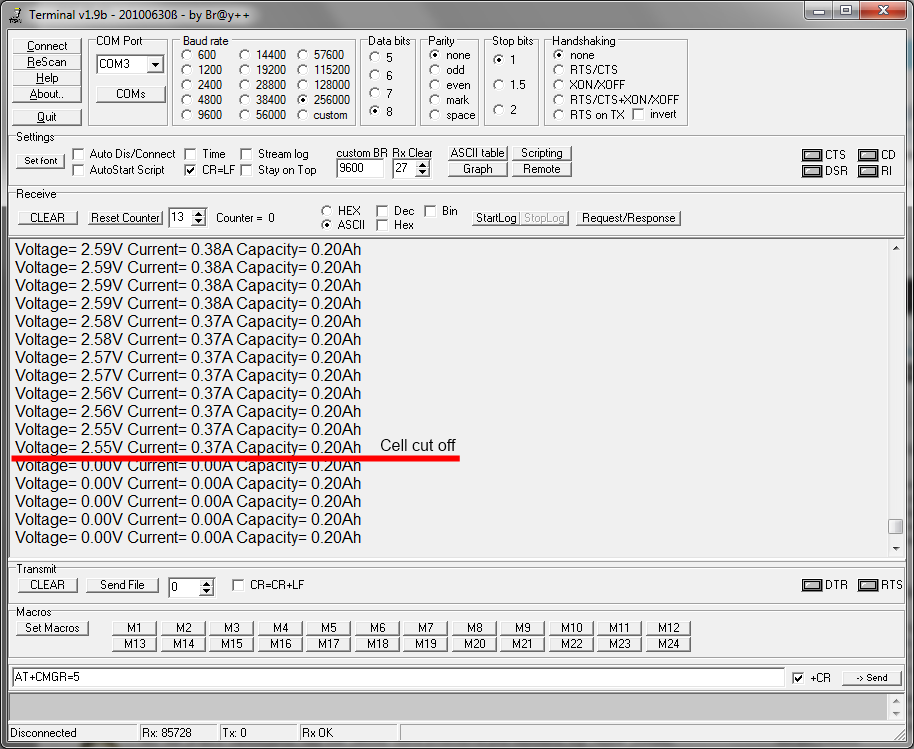Toggle the +CR checkbox

click(798, 678)
